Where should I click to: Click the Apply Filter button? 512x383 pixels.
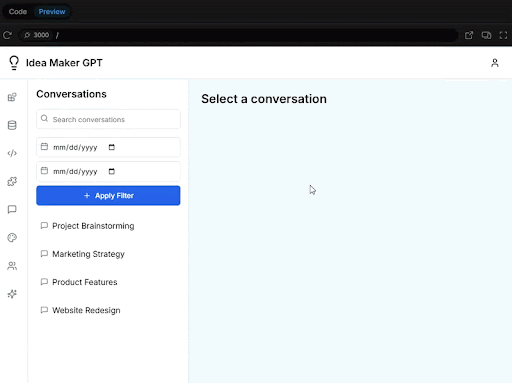tap(108, 196)
